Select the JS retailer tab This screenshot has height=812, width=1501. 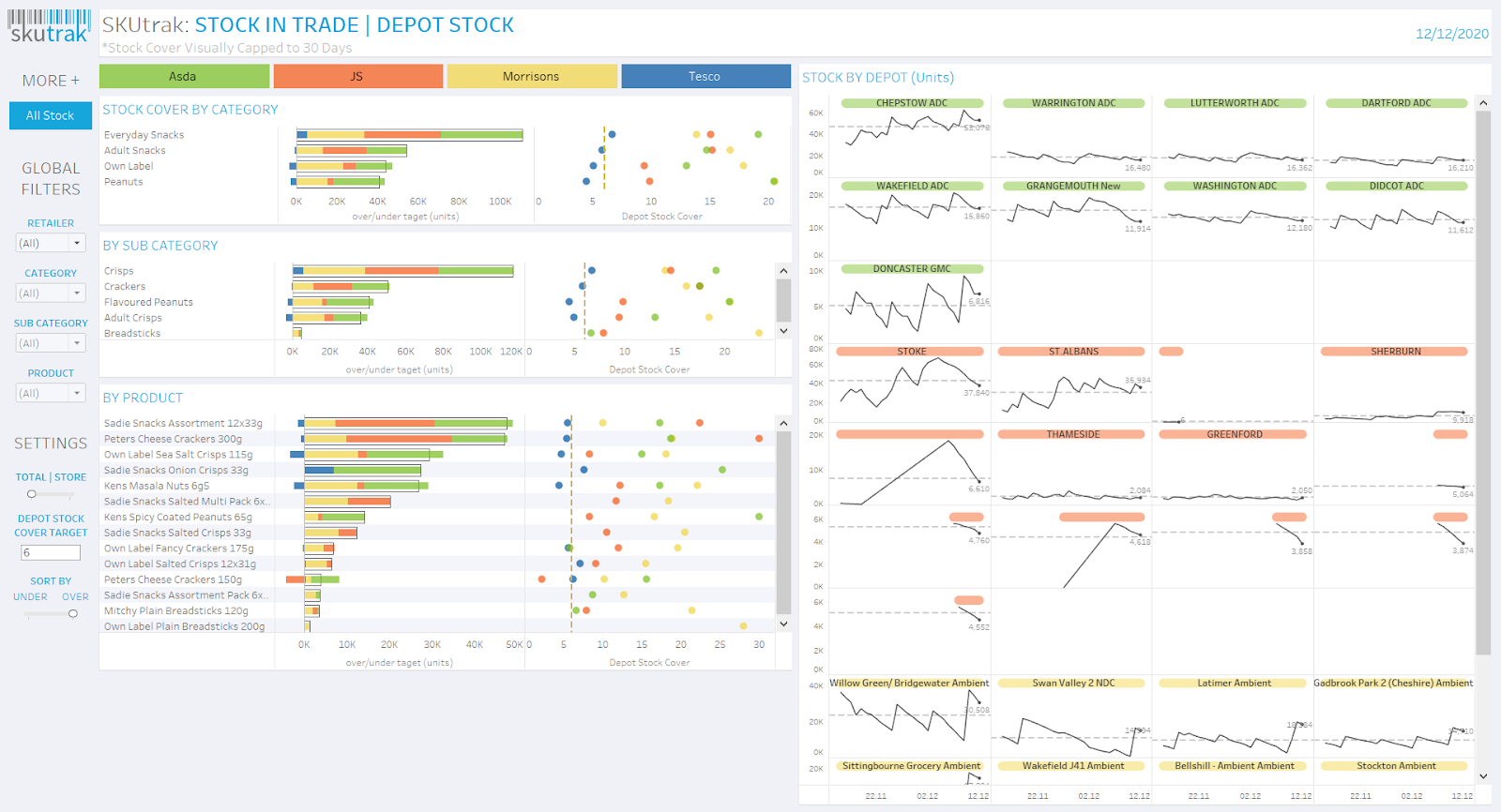(x=357, y=76)
